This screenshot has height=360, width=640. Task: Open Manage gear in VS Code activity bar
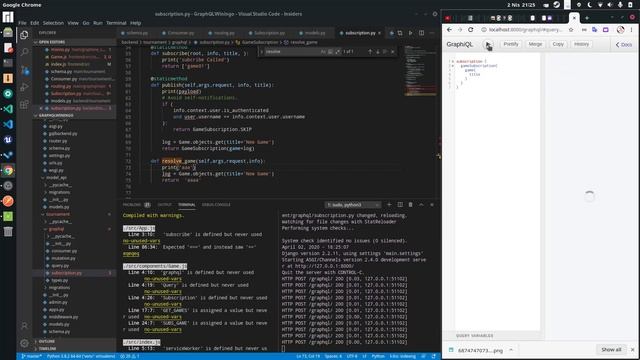click(24, 343)
